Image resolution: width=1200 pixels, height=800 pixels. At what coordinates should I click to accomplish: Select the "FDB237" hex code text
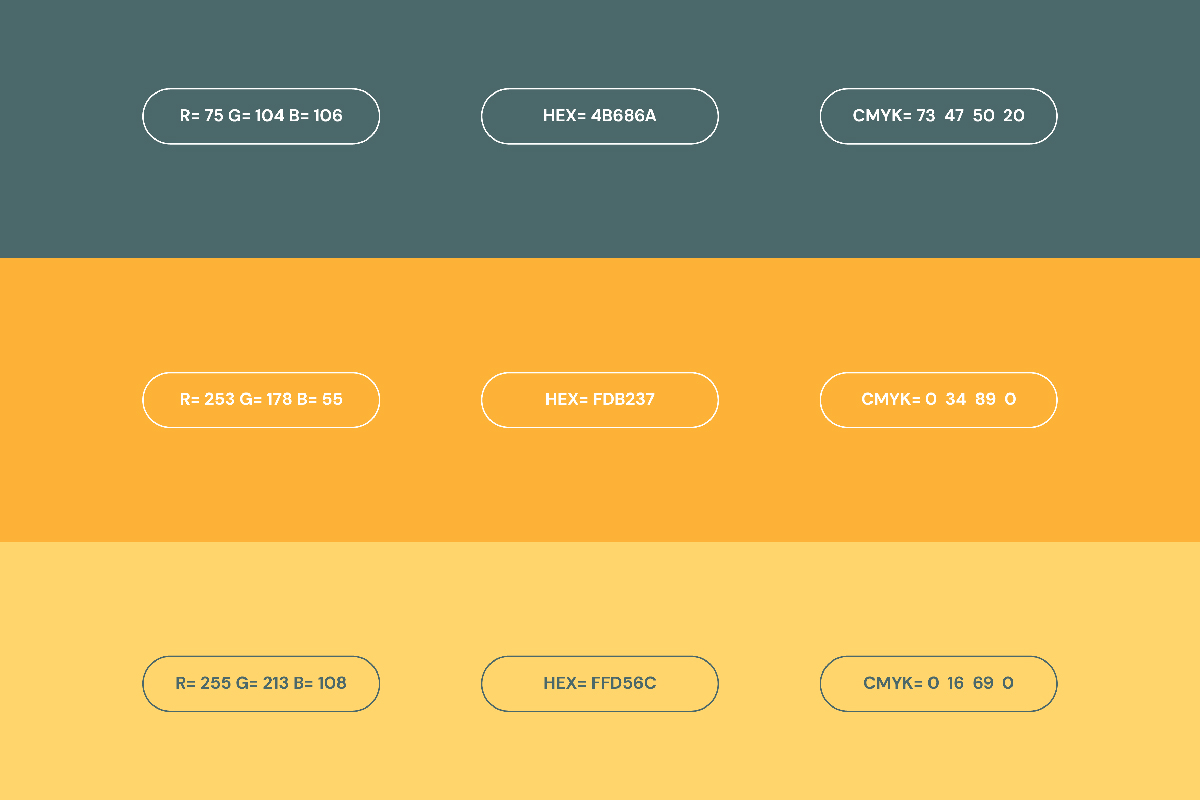tap(622, 400)
